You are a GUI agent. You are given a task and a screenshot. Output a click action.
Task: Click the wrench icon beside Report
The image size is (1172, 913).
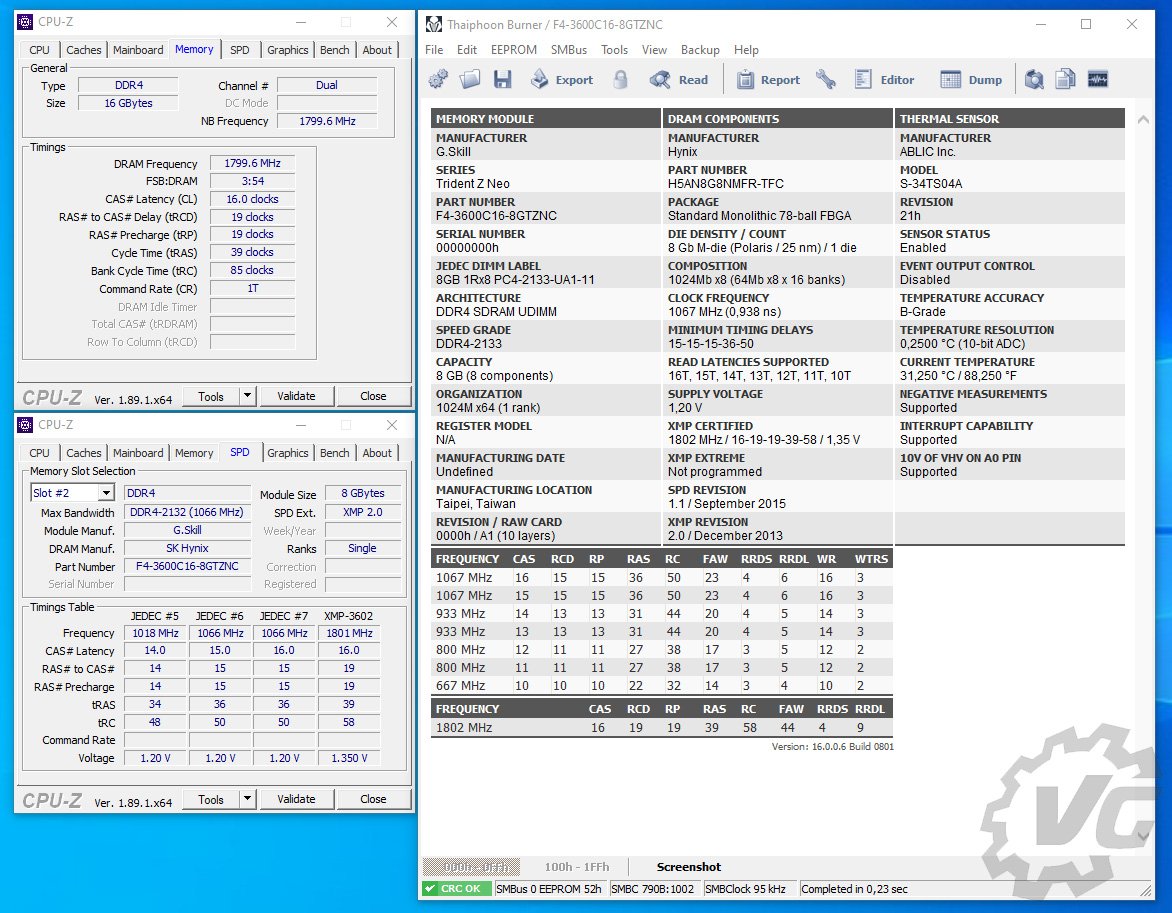pyautogui.click(x=825, y=80)
